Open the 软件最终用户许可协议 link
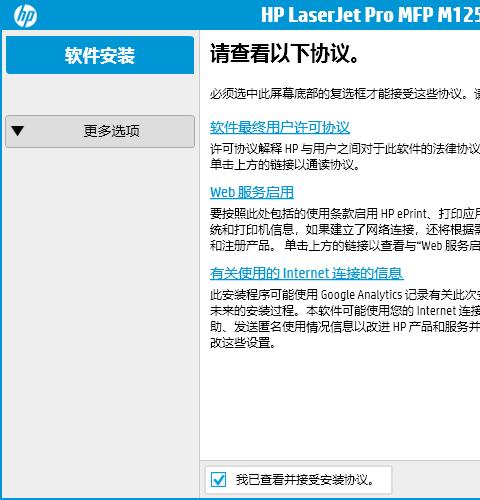480x500 pixels. point(280,127)
